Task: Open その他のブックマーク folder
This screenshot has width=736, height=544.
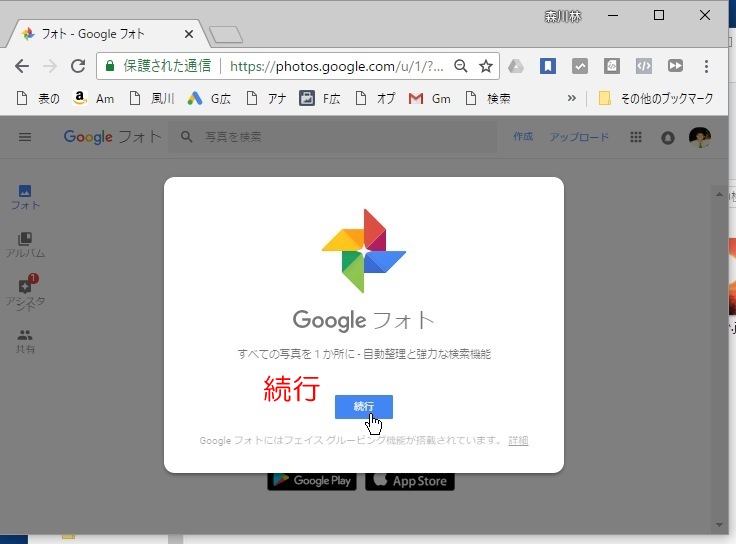Action: (x=656, y=99)
